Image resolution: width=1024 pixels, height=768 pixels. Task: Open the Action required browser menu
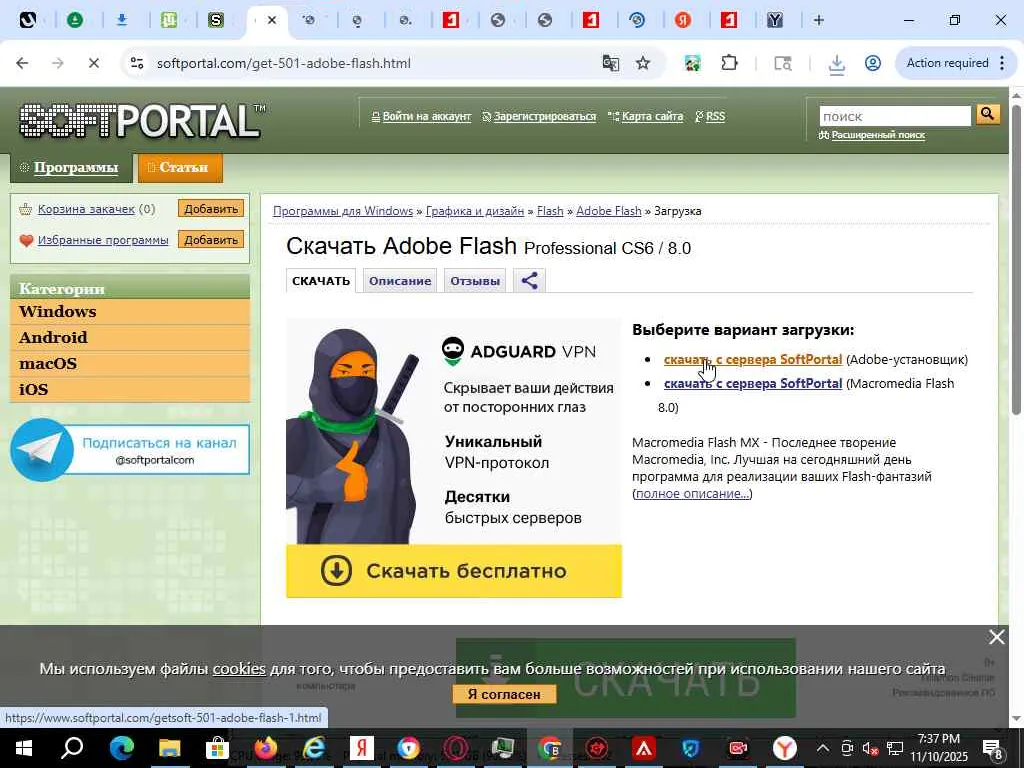(955, 63)
